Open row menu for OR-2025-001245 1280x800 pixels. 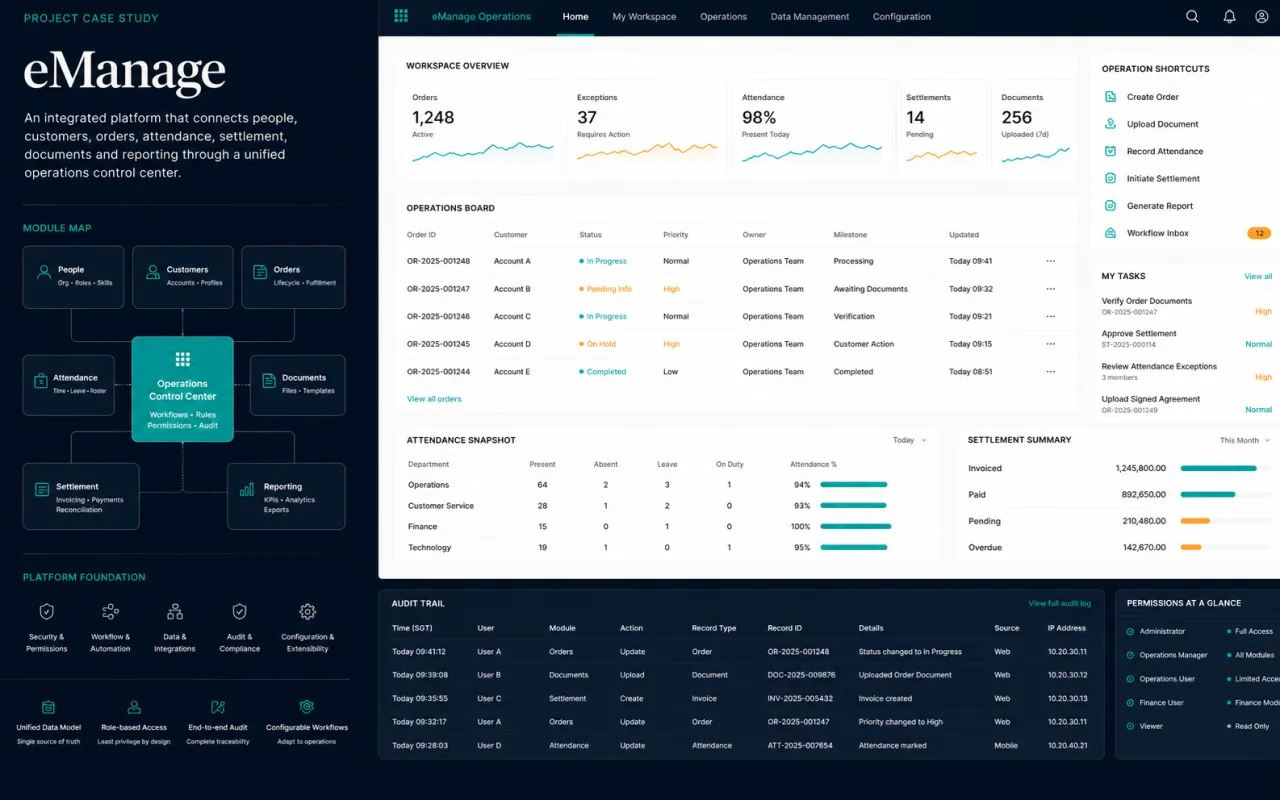coord(1050,344)
